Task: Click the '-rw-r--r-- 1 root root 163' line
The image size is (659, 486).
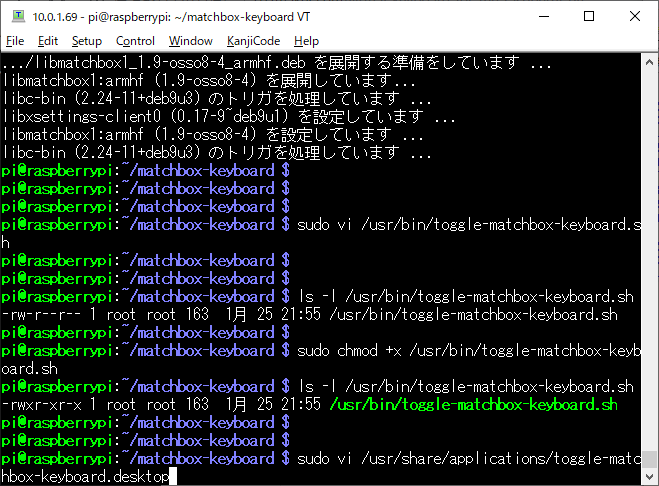Action: (309, 314)
